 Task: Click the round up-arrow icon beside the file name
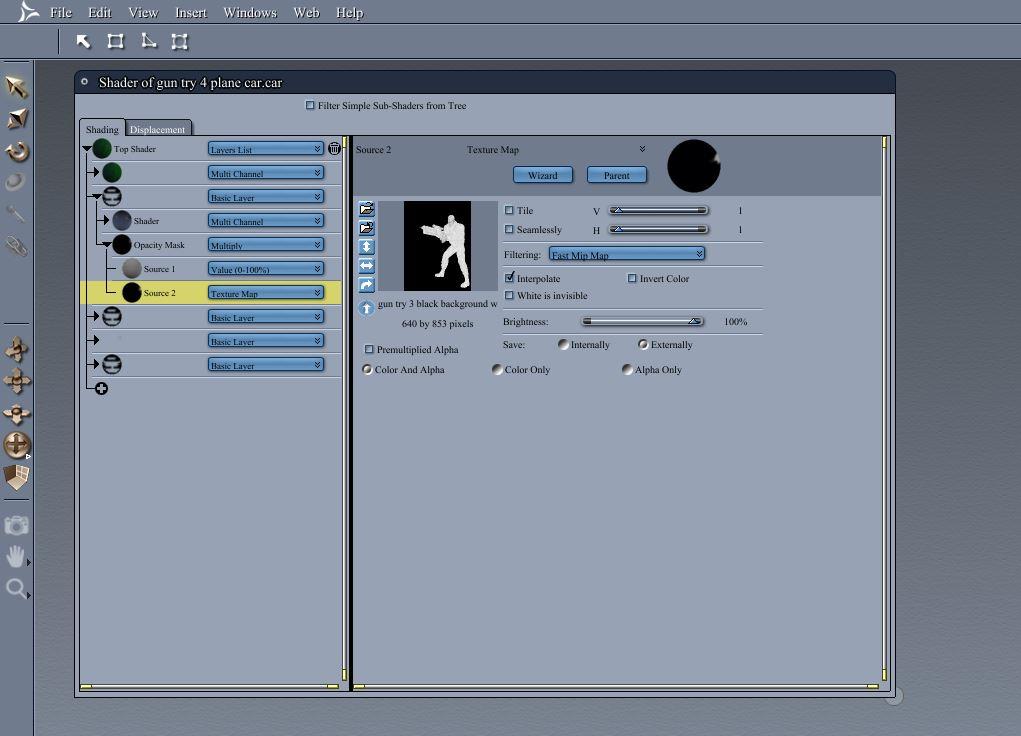[367, 308]
